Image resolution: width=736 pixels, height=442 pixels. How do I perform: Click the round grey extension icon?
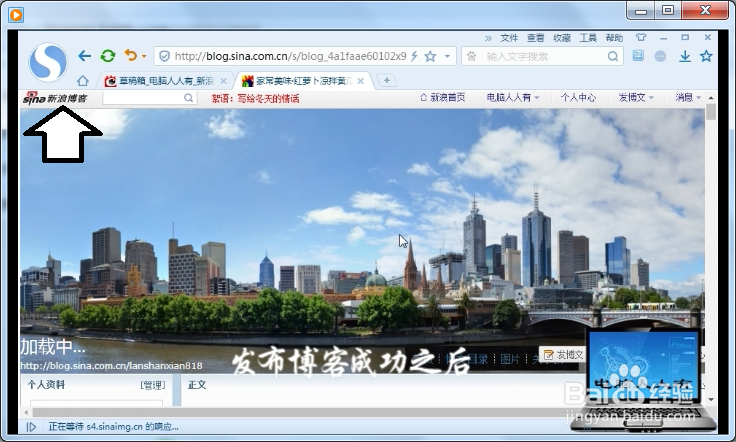pos(660,56)
